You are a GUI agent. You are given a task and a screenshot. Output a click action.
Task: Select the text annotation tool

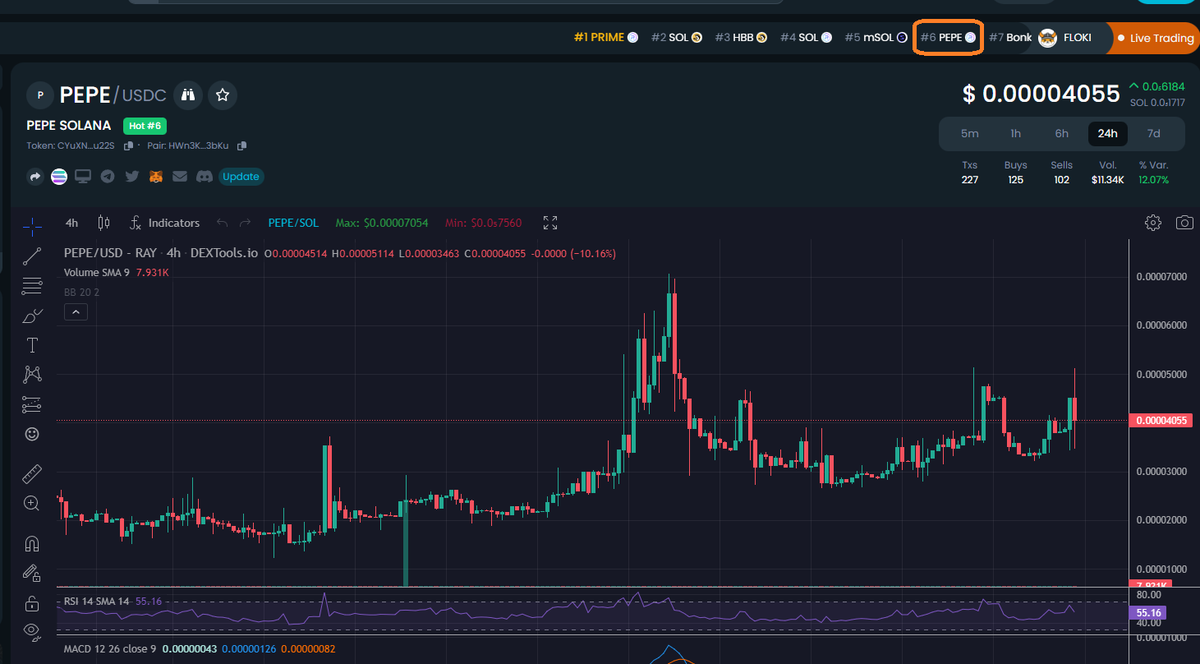pos(32,345)
